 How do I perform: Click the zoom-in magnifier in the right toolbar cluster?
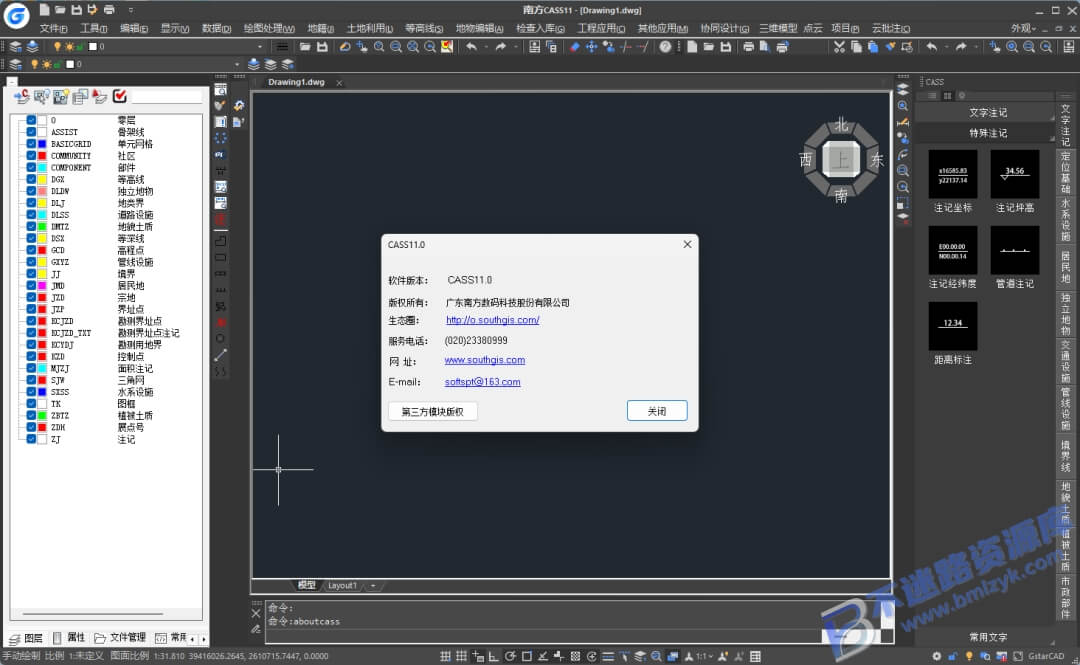[1012, 47]
